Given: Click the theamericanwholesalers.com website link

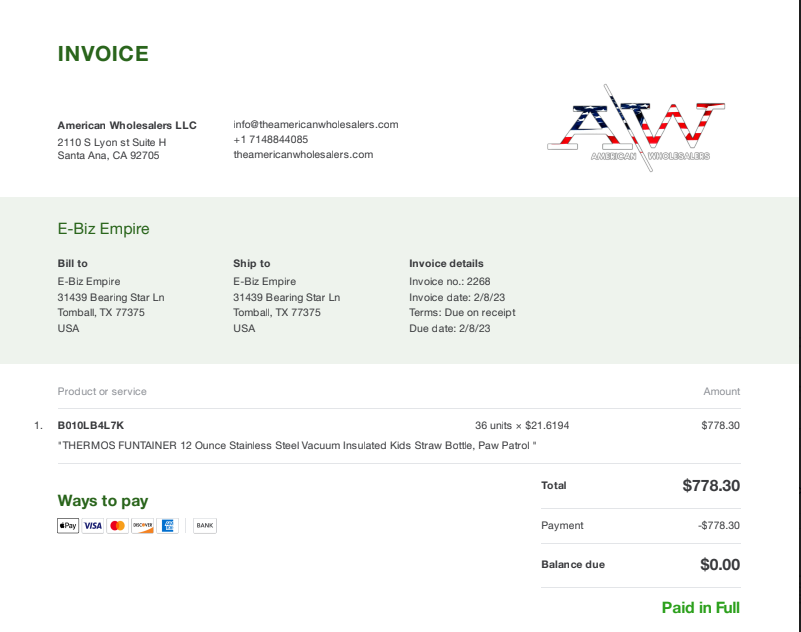Looking at the screenshot, I should pyautogui.click(x=303, y=154).
